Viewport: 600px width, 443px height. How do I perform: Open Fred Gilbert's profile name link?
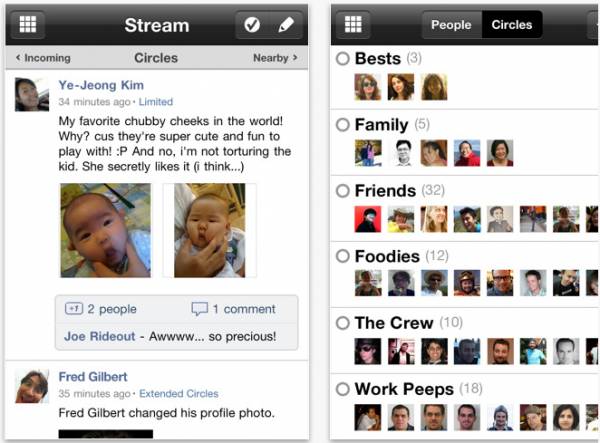[93, 377]
